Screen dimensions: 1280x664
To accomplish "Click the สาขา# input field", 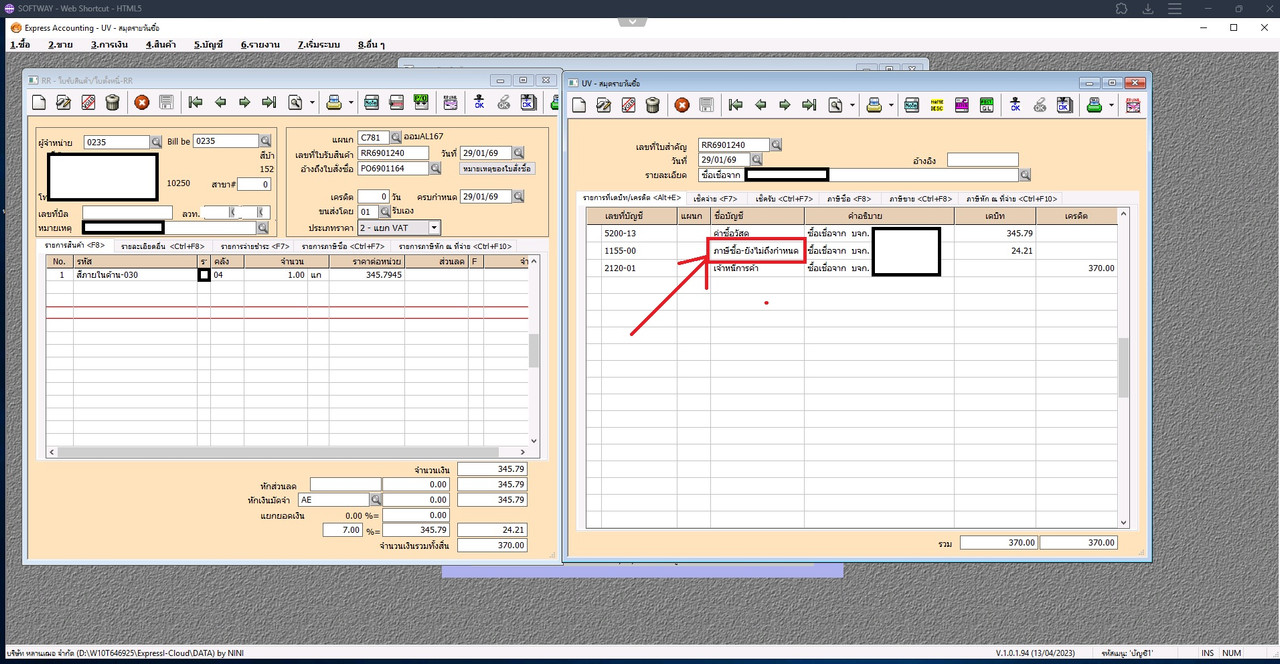I will click(x=254, y=185).
